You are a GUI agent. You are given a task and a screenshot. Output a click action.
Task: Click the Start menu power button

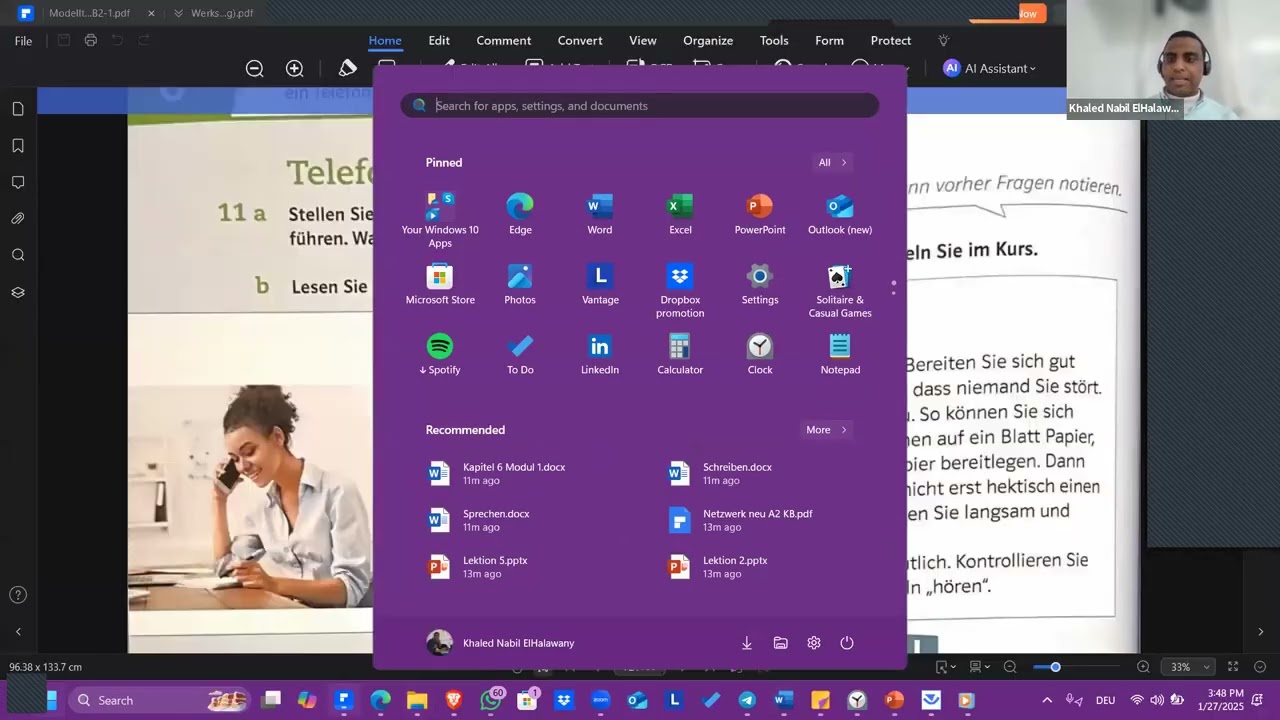point(847,643)
